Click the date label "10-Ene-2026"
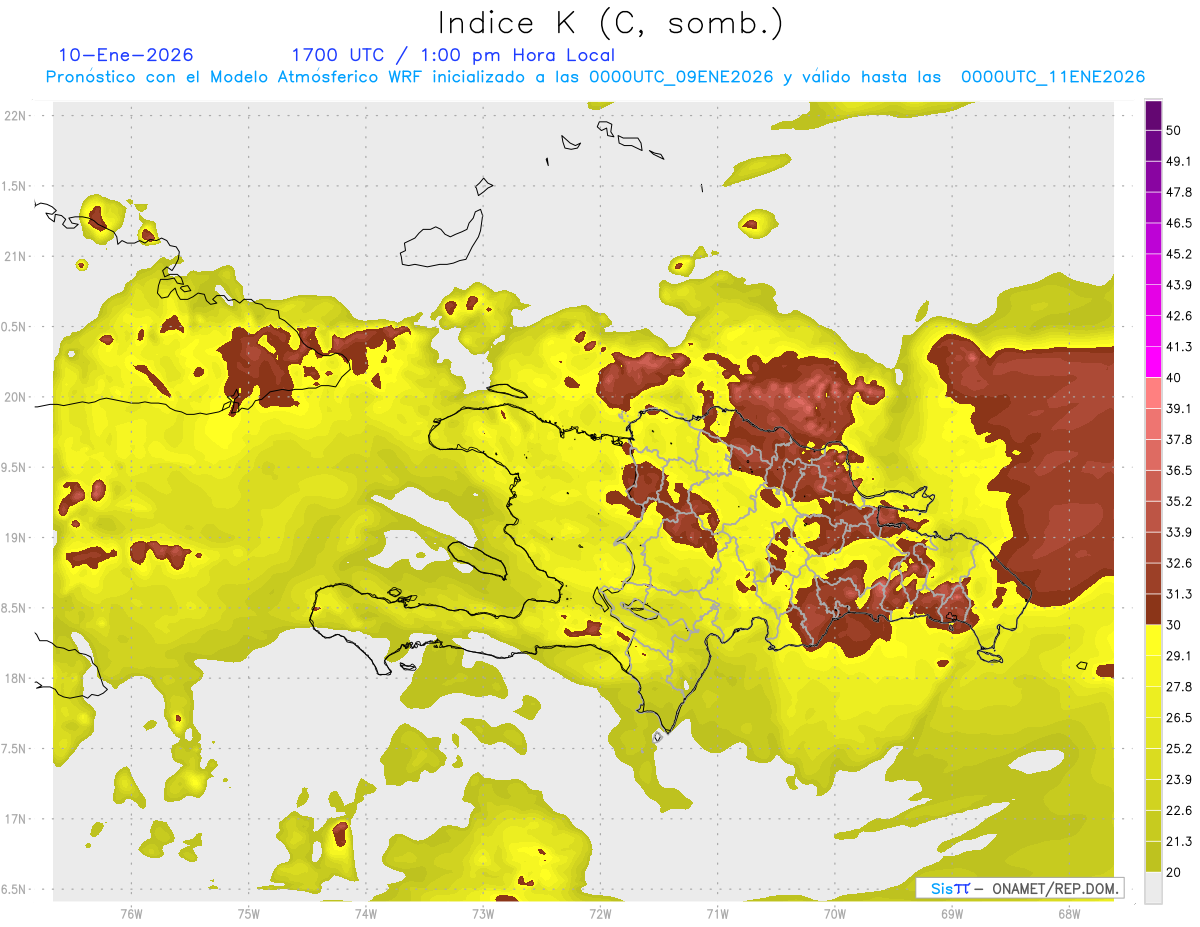Image resolution: width=1200 pixels, height=927 pixels. click(x=126, y=55)
